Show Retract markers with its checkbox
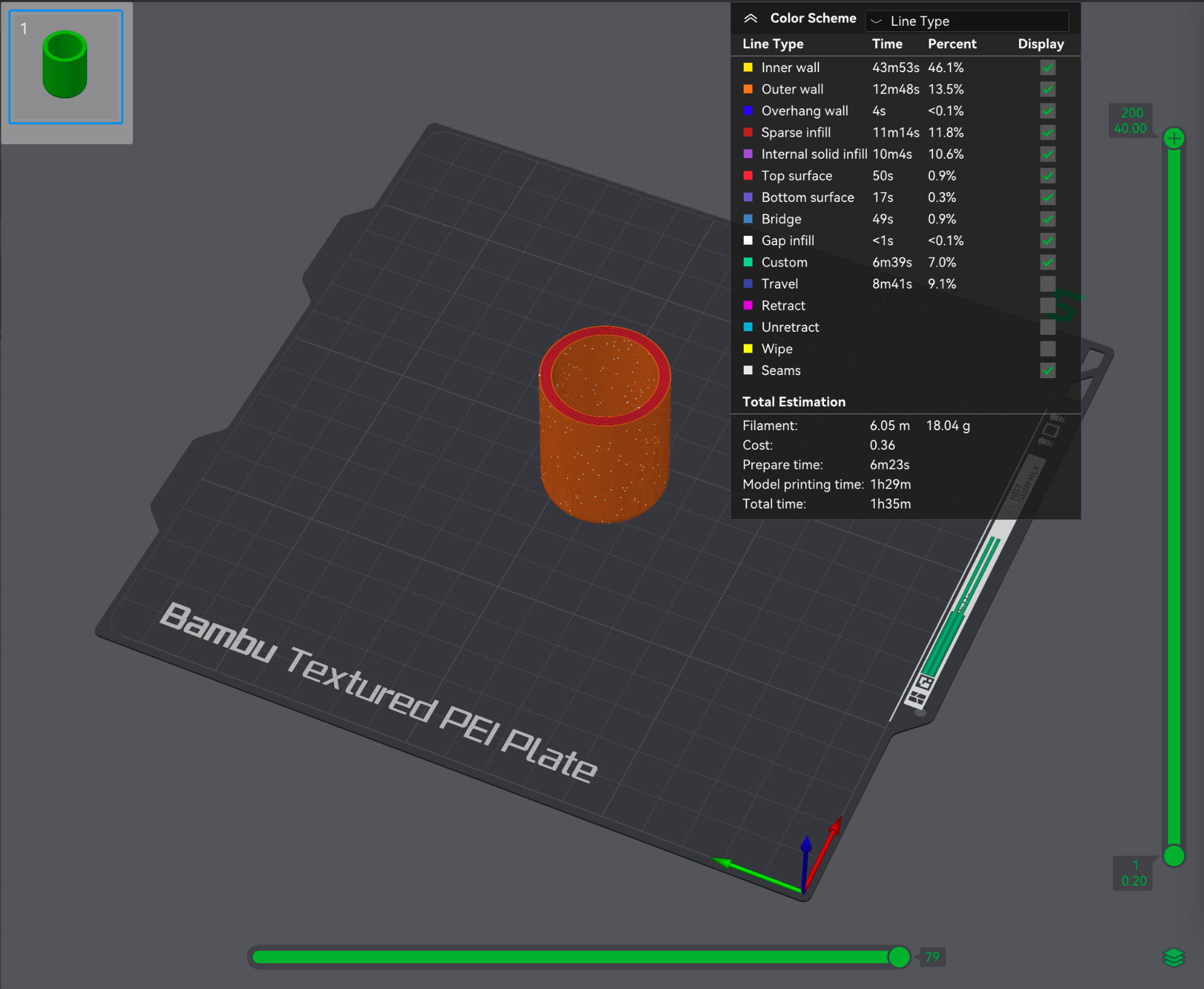 pyautogui.click(x=1048, y=305)
